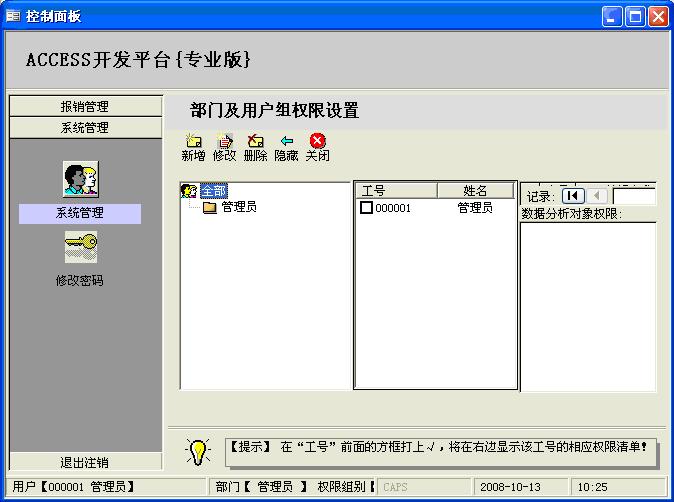The height and width of the screenshot is (502, 674).
Task: Close the 控制面板 window
Action: 659,17
